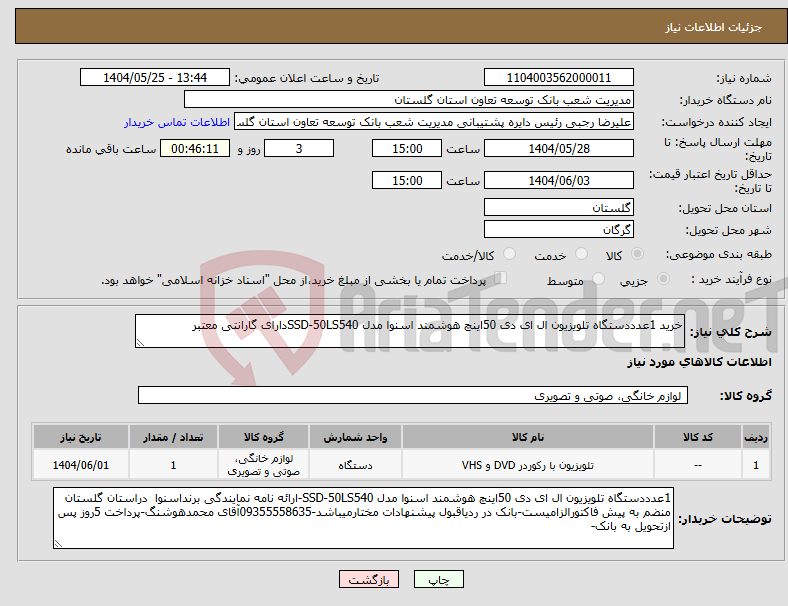788x606 pixels.
Task: Click the لوازم خانگی، صوتی و تصویری table cell
Action: point(263,465)
